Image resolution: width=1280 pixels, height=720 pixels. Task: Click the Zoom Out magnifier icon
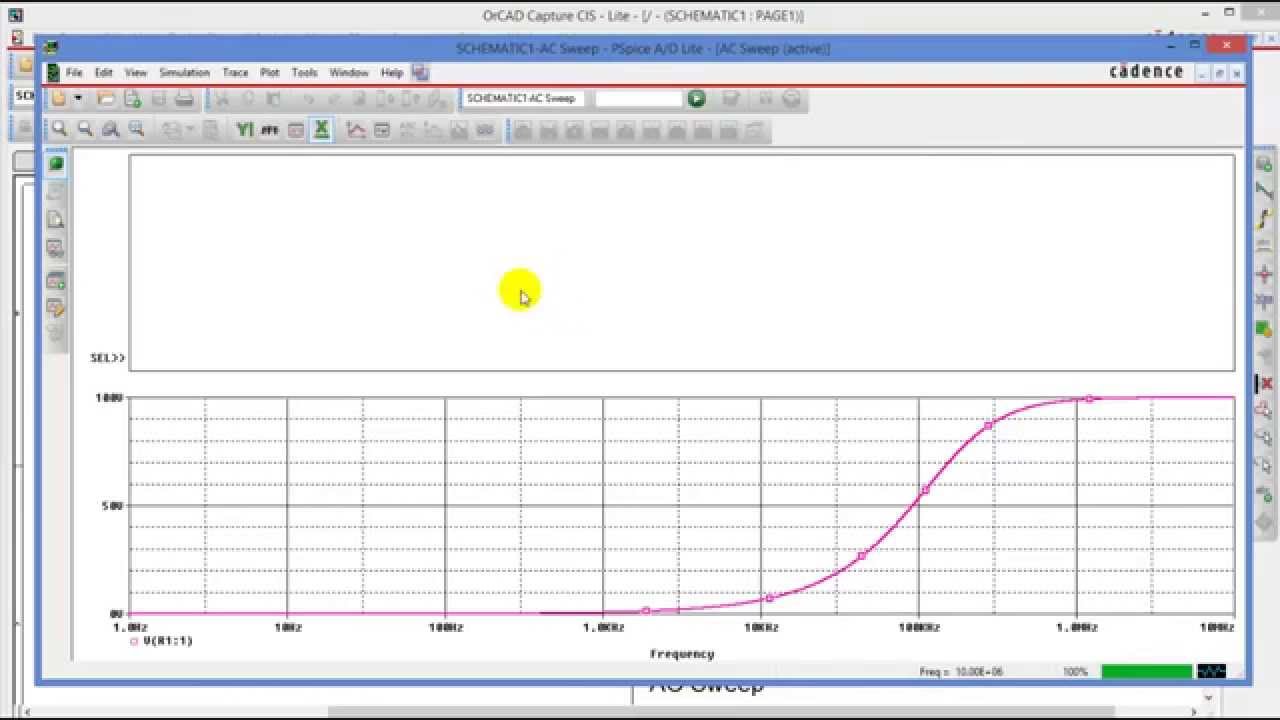85,129
